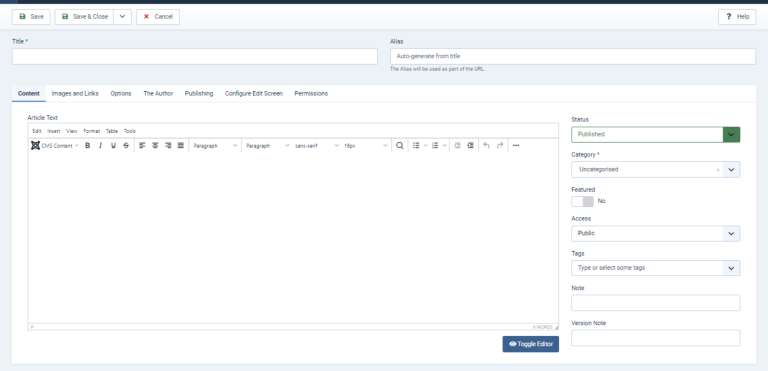Open the Access dropdown

tap(655, 234)
